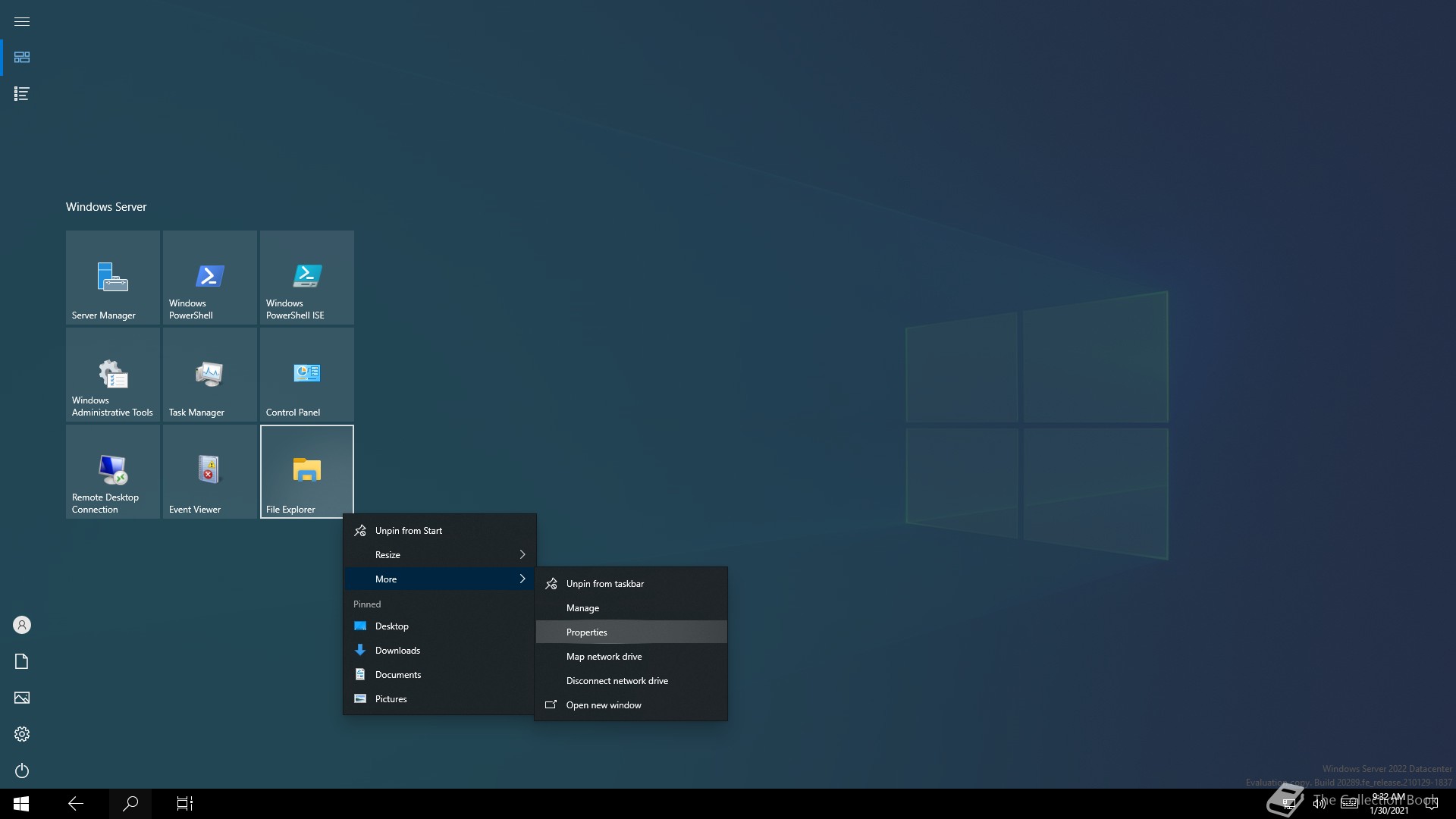Choose Open new window
This screenshot has width=1456, height=819.
point(631,705)
